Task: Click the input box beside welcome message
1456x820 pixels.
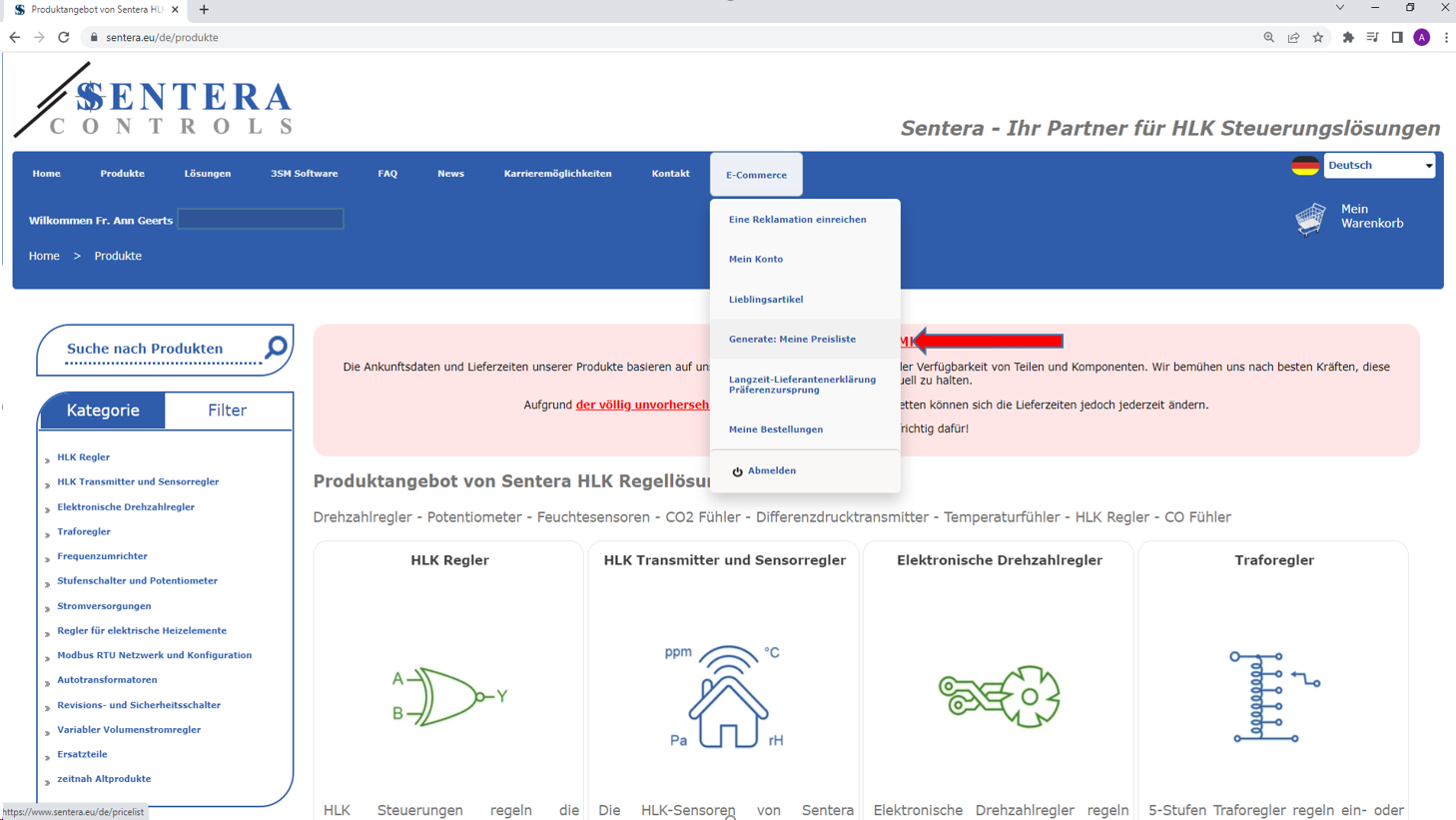Action: click(x=261, y=219)
